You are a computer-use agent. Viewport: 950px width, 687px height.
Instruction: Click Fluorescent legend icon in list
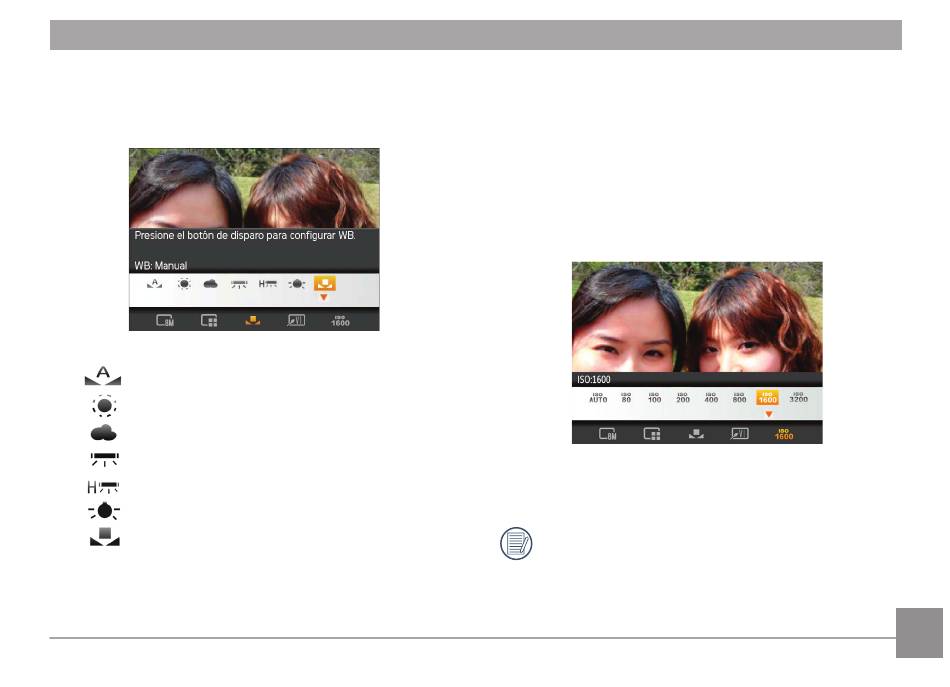(104, 459)
